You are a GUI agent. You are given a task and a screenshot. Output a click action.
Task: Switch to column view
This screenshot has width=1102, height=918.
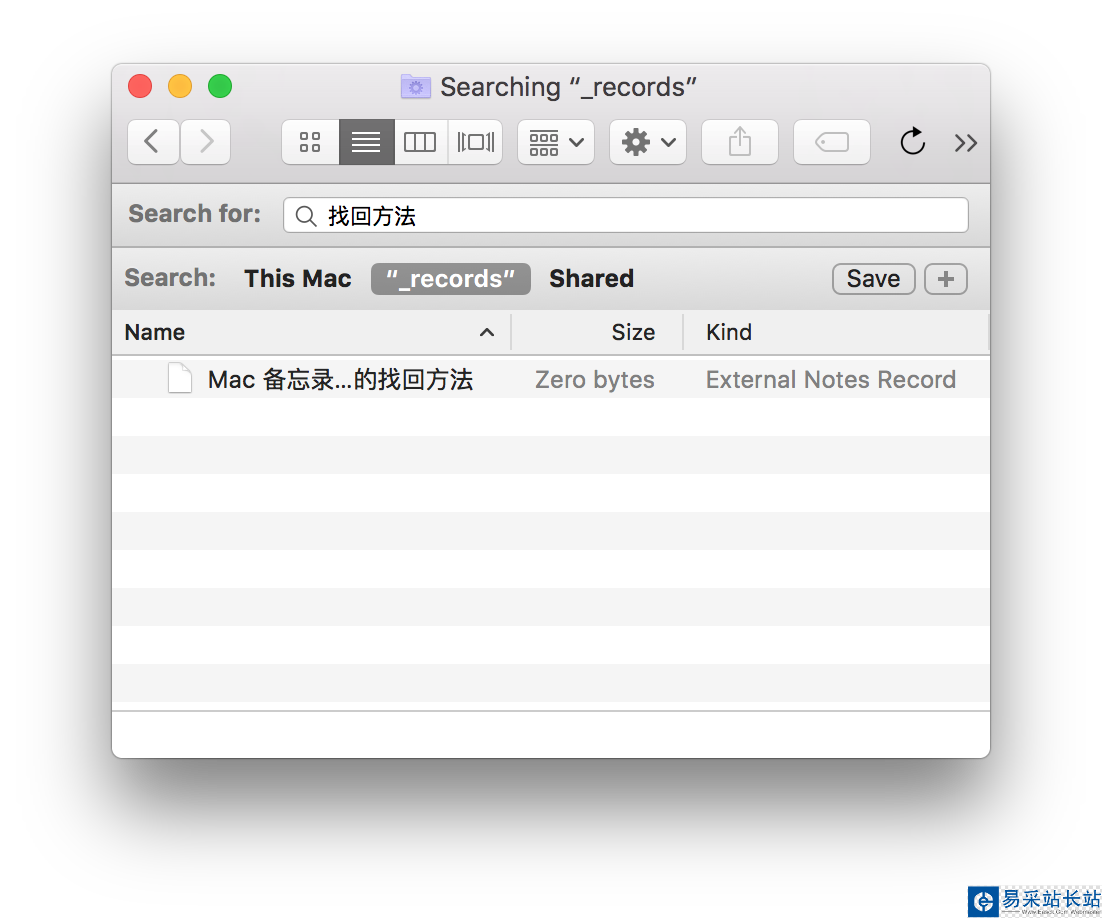click(420, 142)
